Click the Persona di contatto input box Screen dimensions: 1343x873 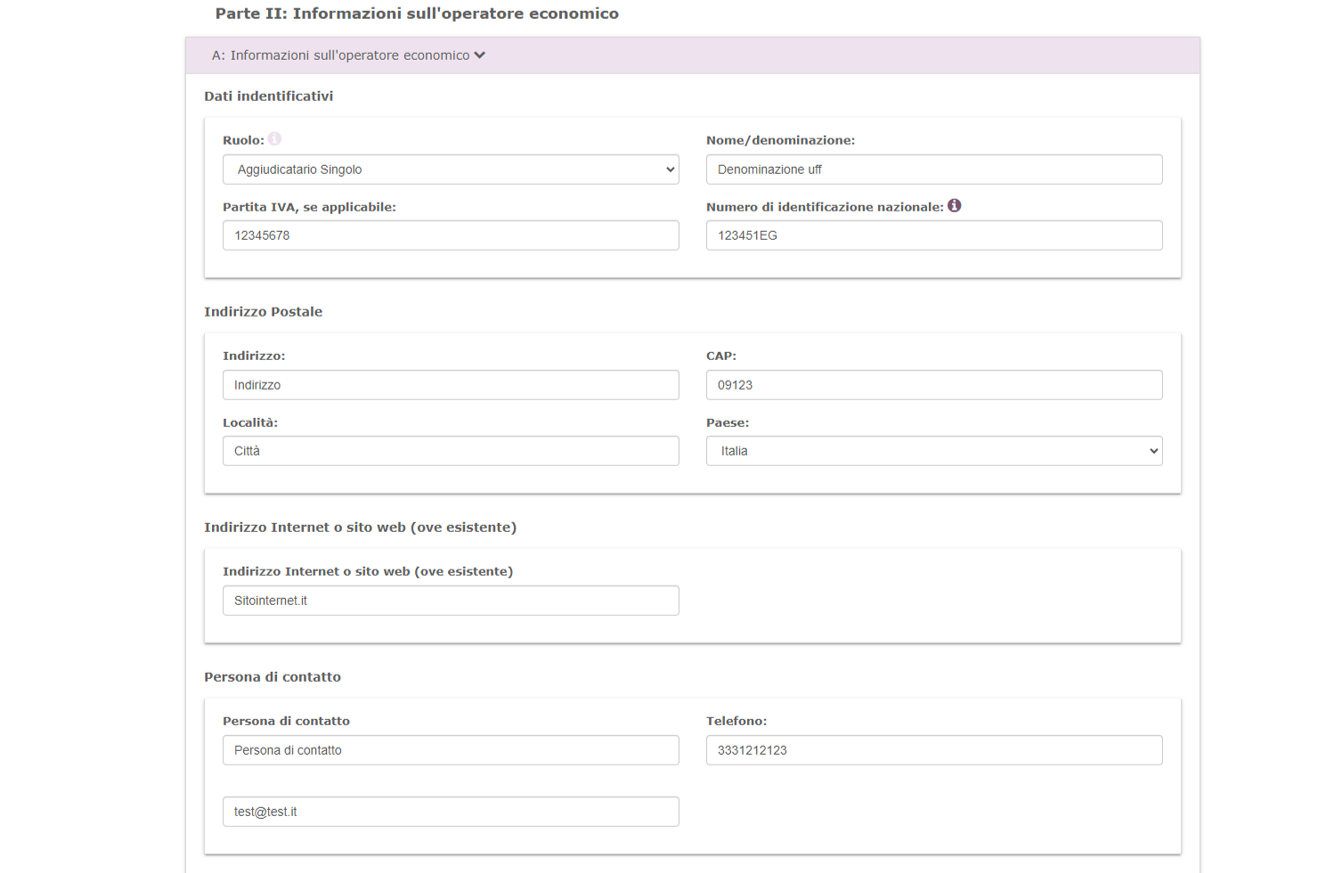pos(450,750)
